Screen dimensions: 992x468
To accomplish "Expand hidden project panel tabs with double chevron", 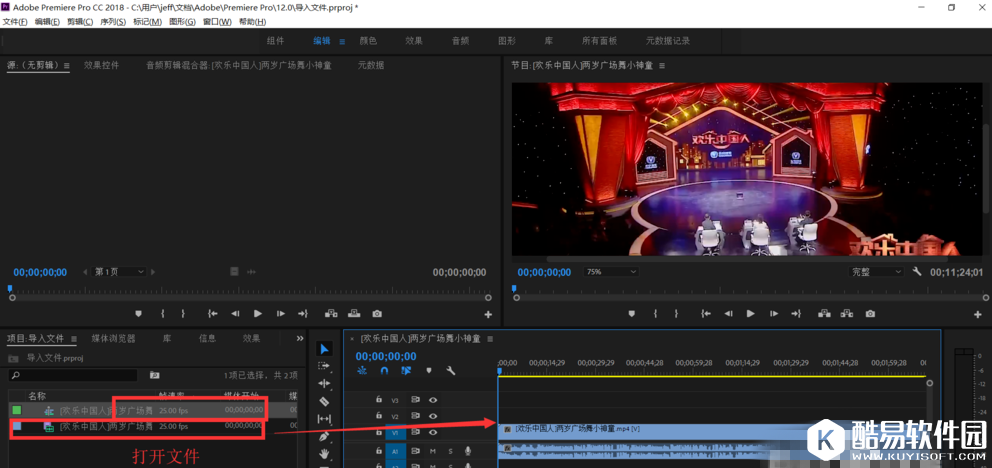I will coord(300,339).
